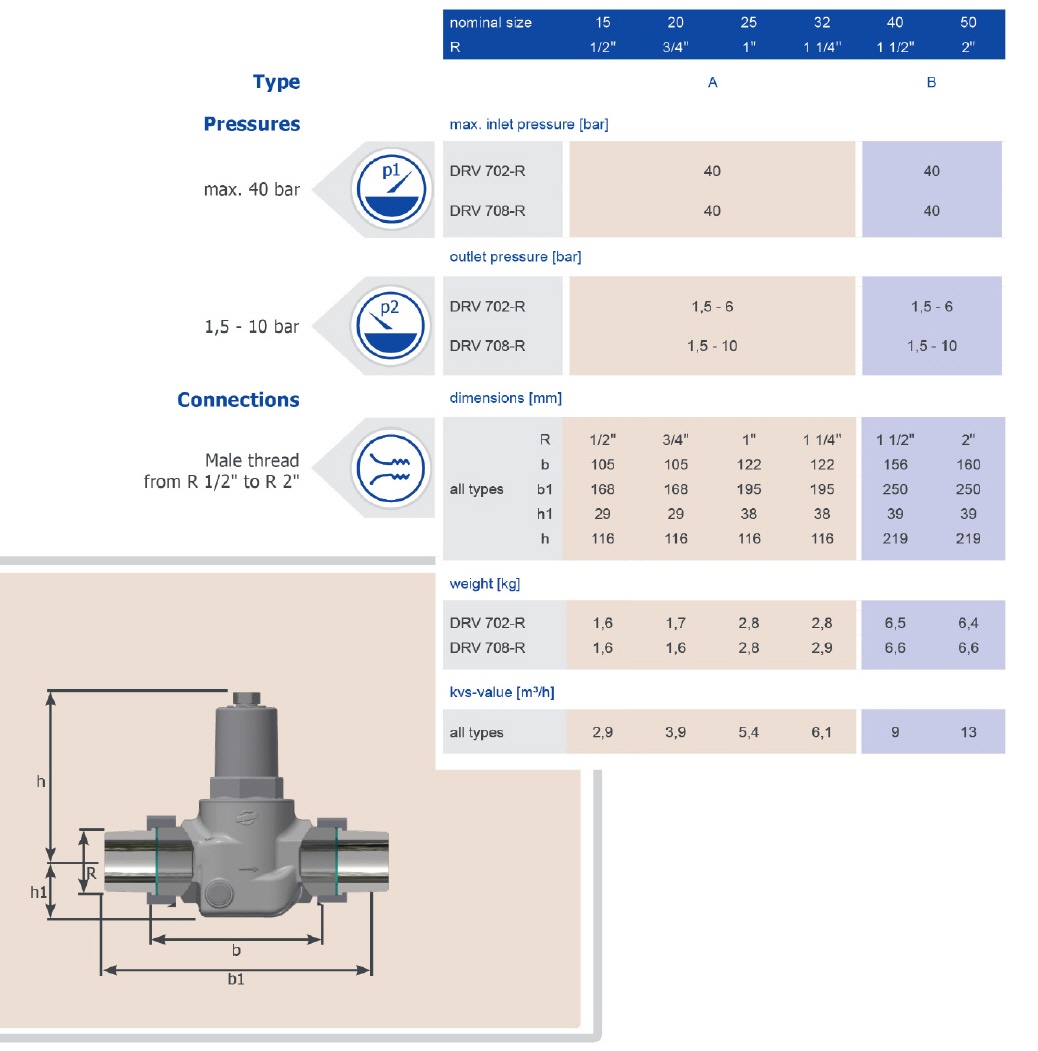Click nominal size 50 in header row
The width and height of the screenshot is (1038, 1051).
point(967,22)
